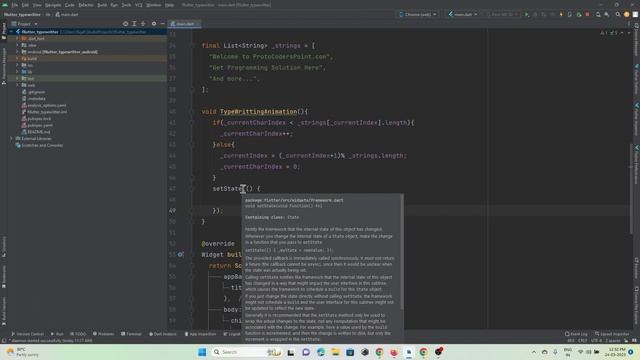Open the Project view mode dropdown
Screen dimensions: 640x360
click(x=25, y=24)
